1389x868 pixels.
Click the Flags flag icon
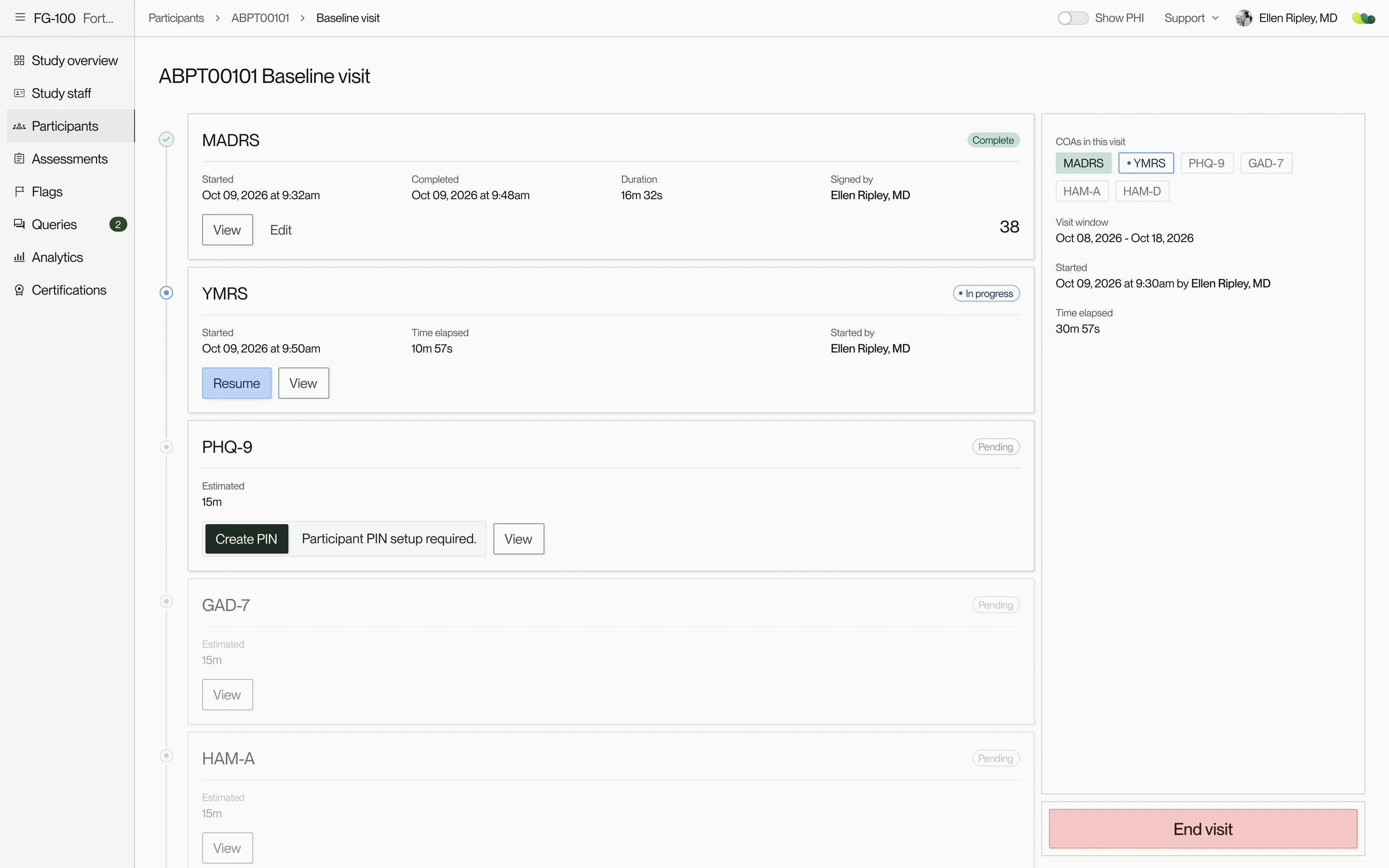(x=19, y=191)
